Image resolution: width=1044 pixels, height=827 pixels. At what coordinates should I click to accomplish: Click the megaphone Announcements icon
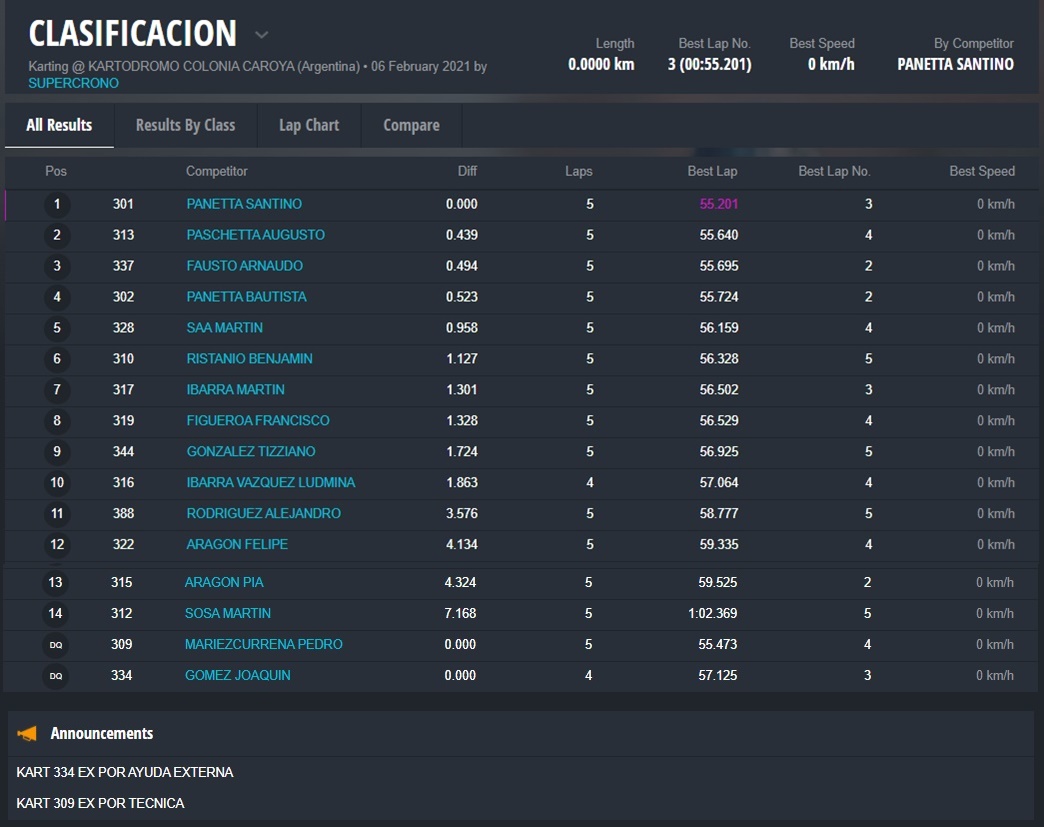tap(28, 734)
